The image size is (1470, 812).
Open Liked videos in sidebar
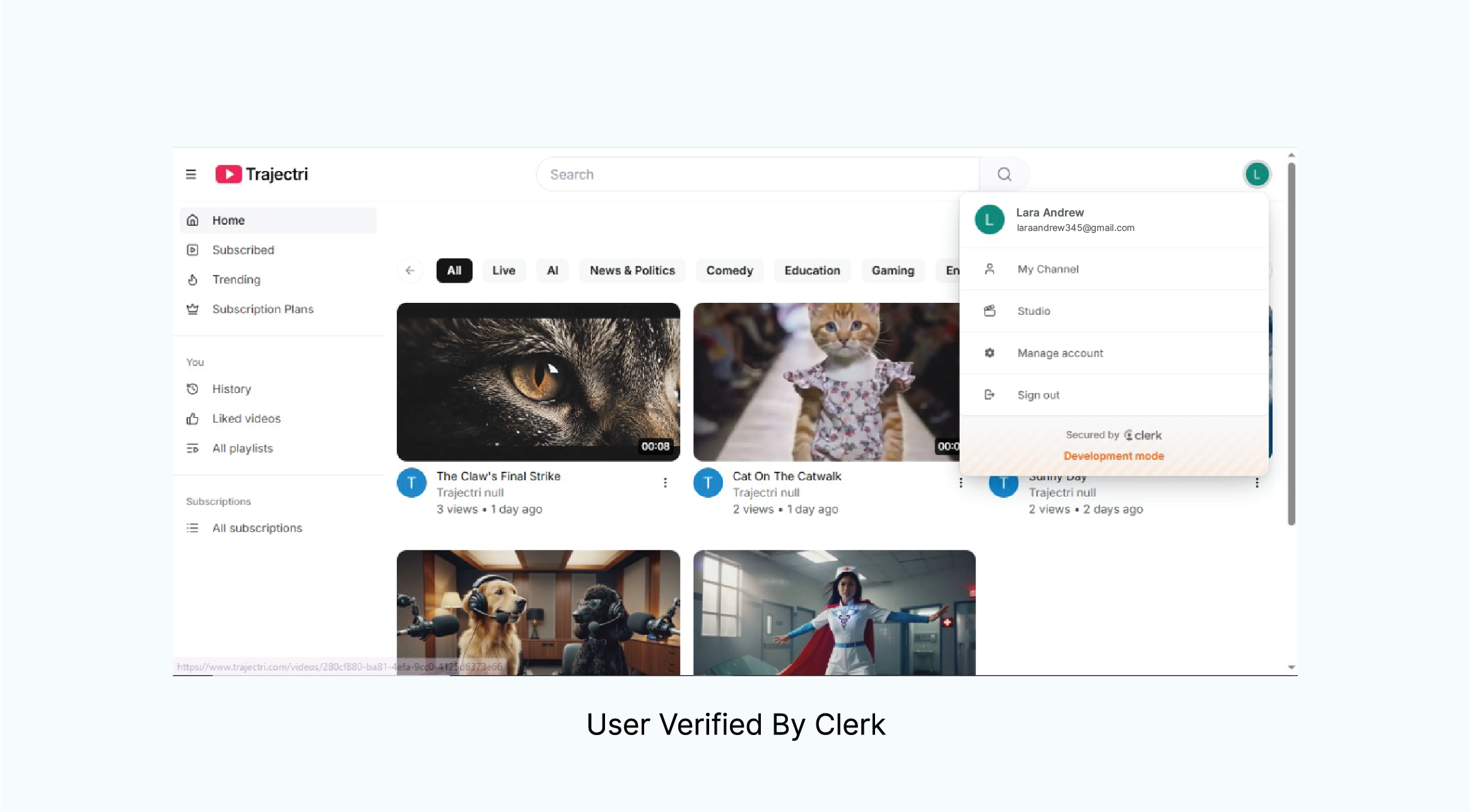coord(245,419)
